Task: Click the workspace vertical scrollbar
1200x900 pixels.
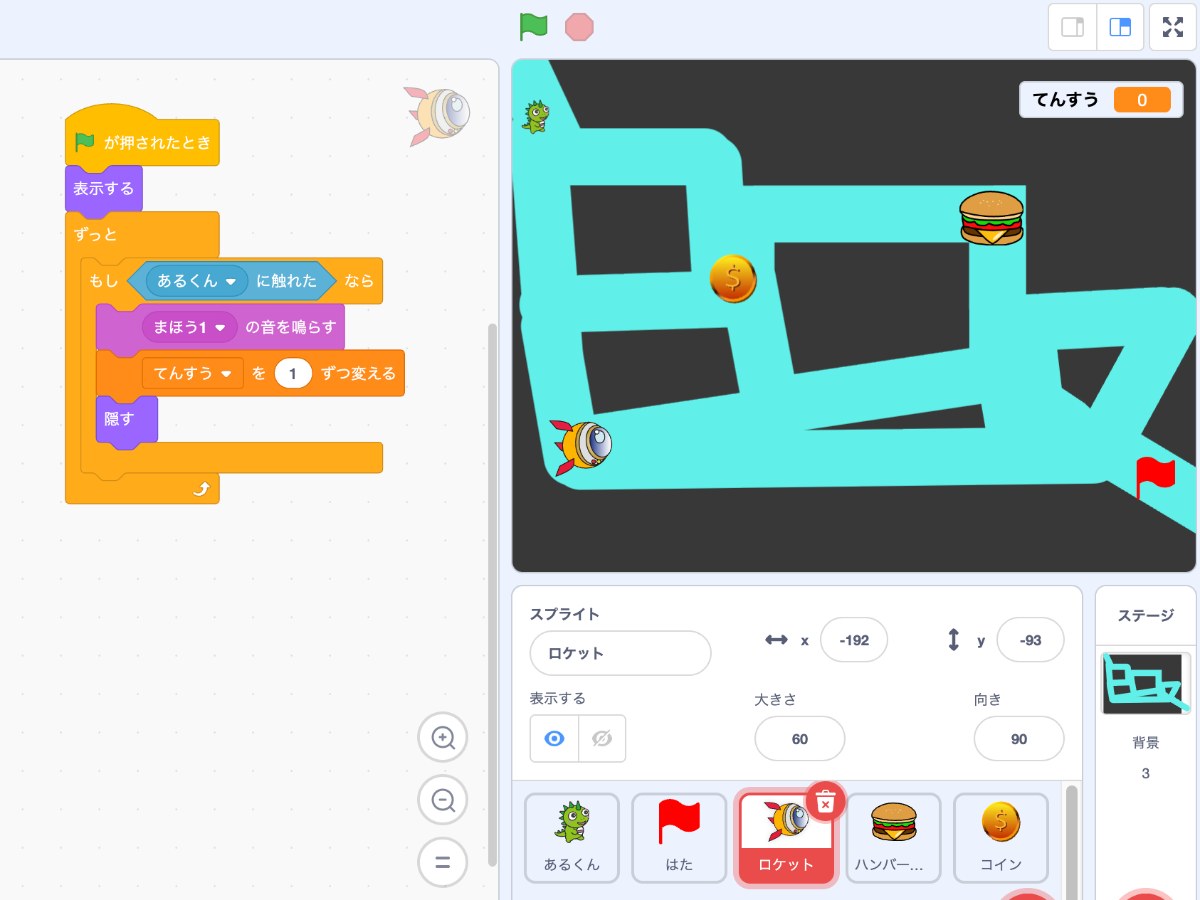Action: tap(491, 594)
